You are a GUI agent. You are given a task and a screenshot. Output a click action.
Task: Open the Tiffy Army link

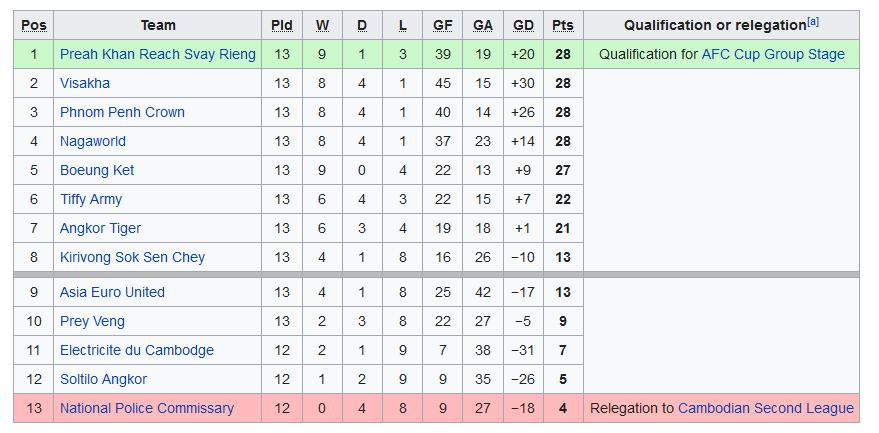[x=91, y=199]
